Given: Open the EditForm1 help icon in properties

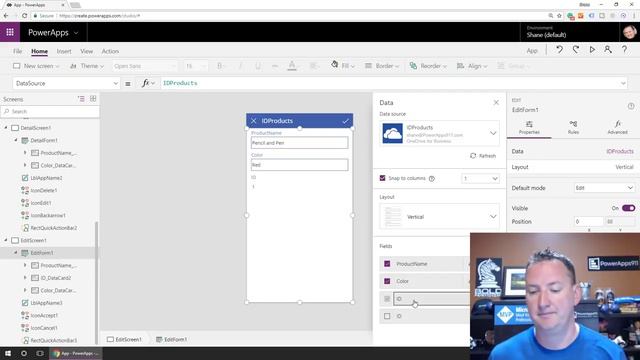Looking at the screenshot, I should [631, 106].
